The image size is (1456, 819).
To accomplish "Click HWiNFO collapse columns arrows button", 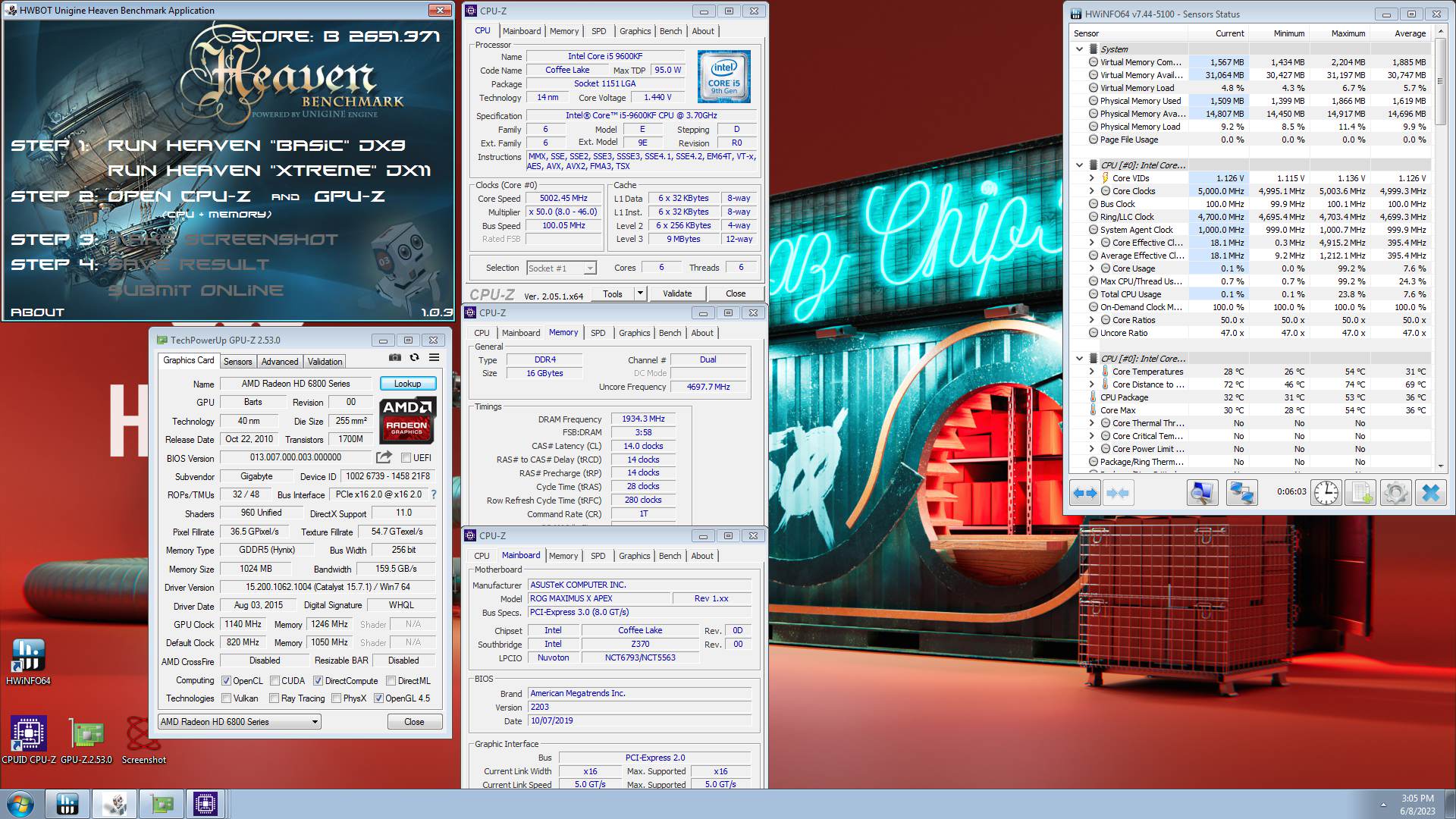I will 1117,493.
